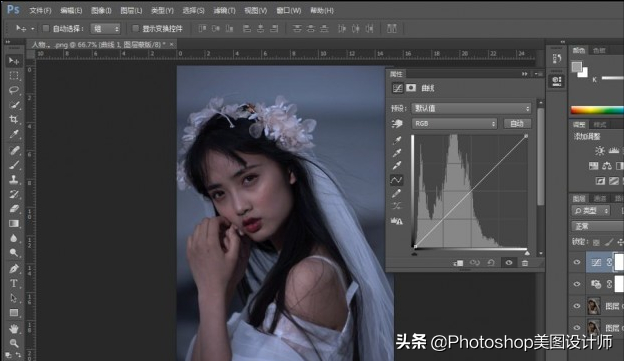This screenshot has height=361, width=624.
Task: Select the Eyedropper tool in the toolbox
Action: click(x=14, y=135)
